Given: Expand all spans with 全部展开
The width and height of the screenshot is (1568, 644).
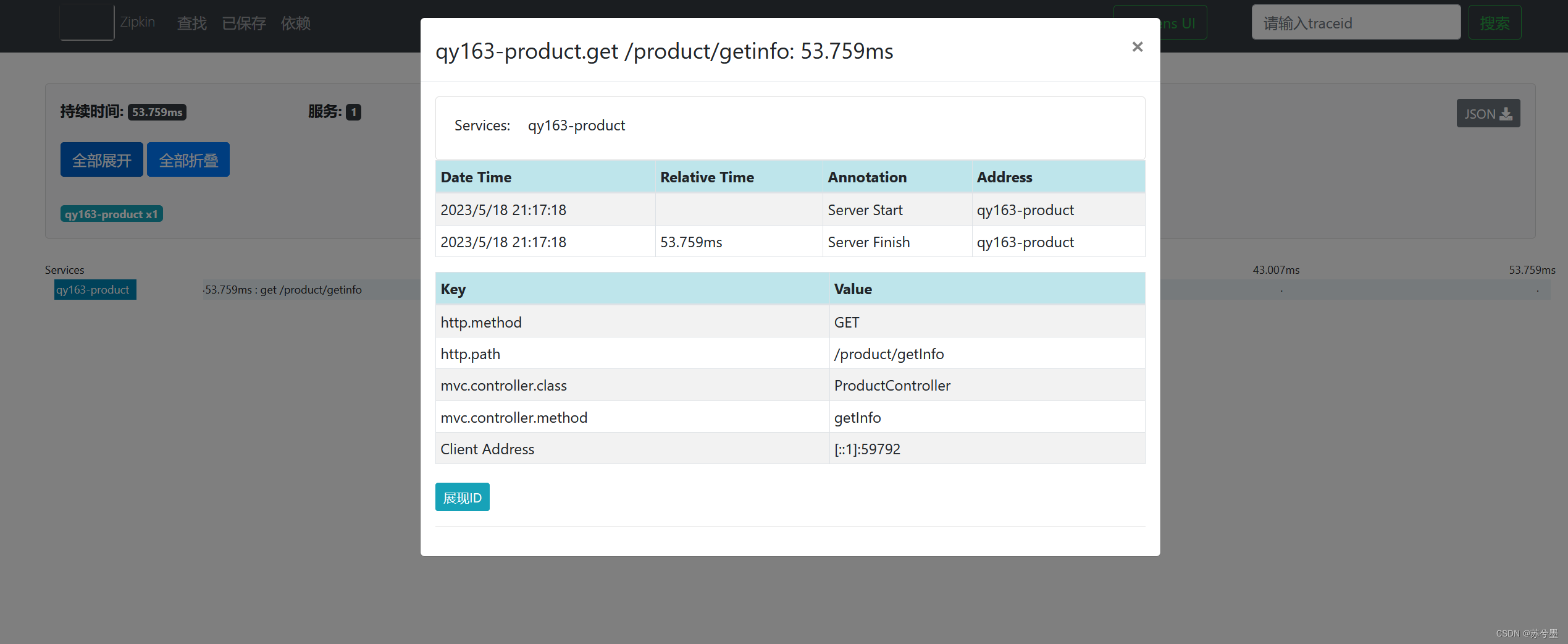Looking at the screenshot, I should point(102,160).
